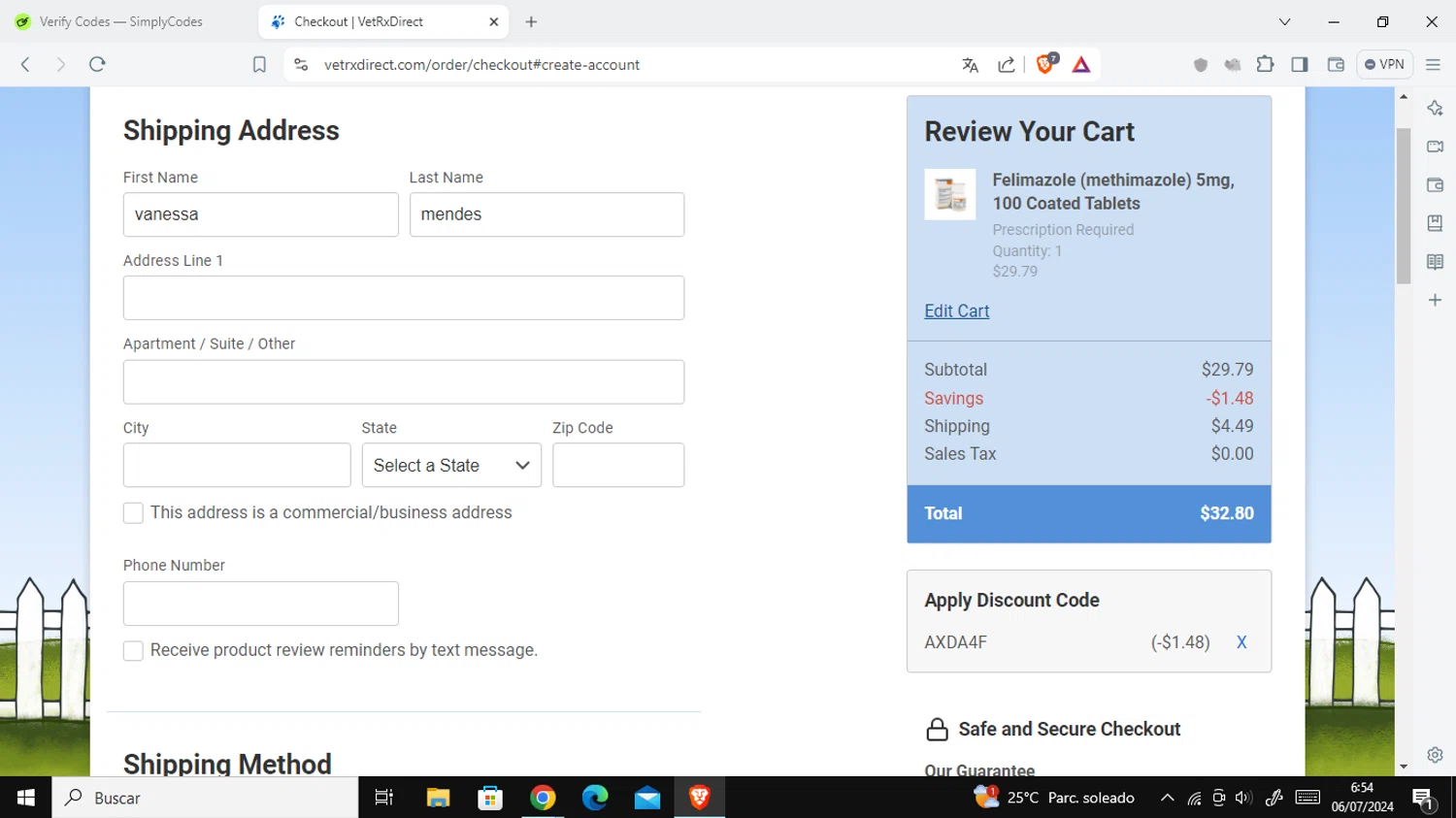1456x818 pixels.
Task: Open the Windows Start menu
Action: (x=26, y=798)
